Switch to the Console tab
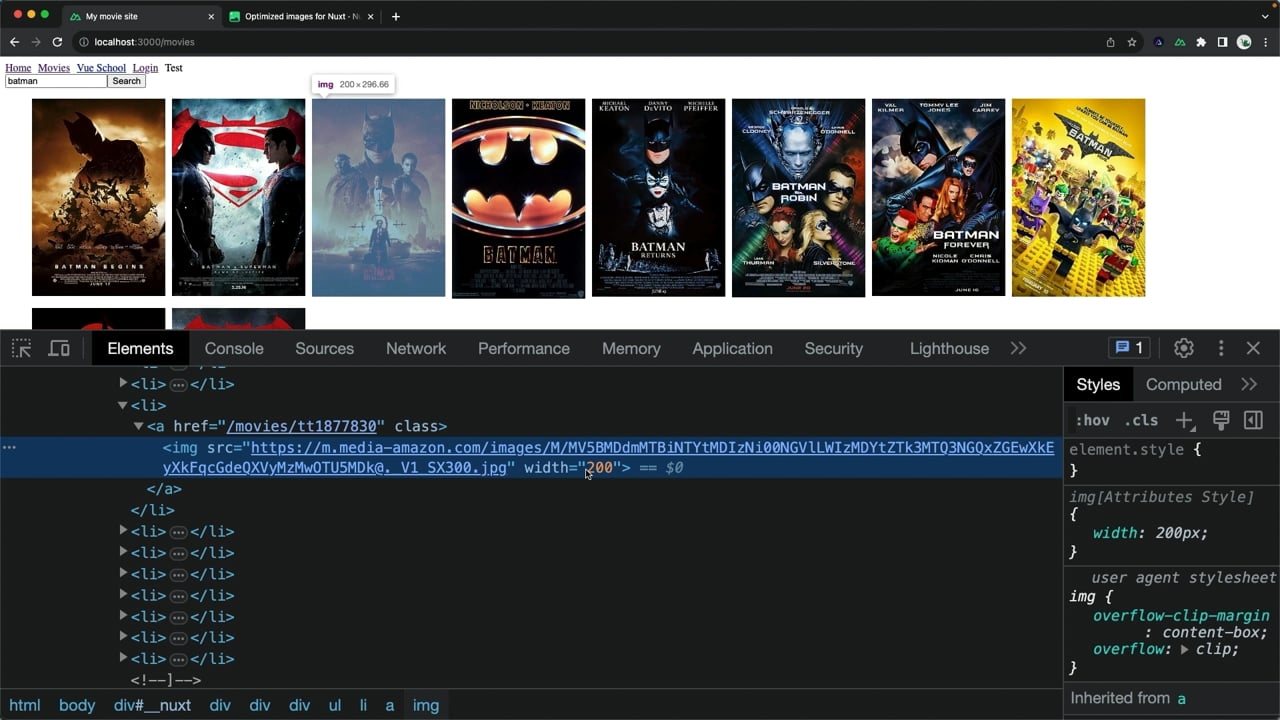Viewport: 1280px width, 720px height. click(x=234, y=348)
